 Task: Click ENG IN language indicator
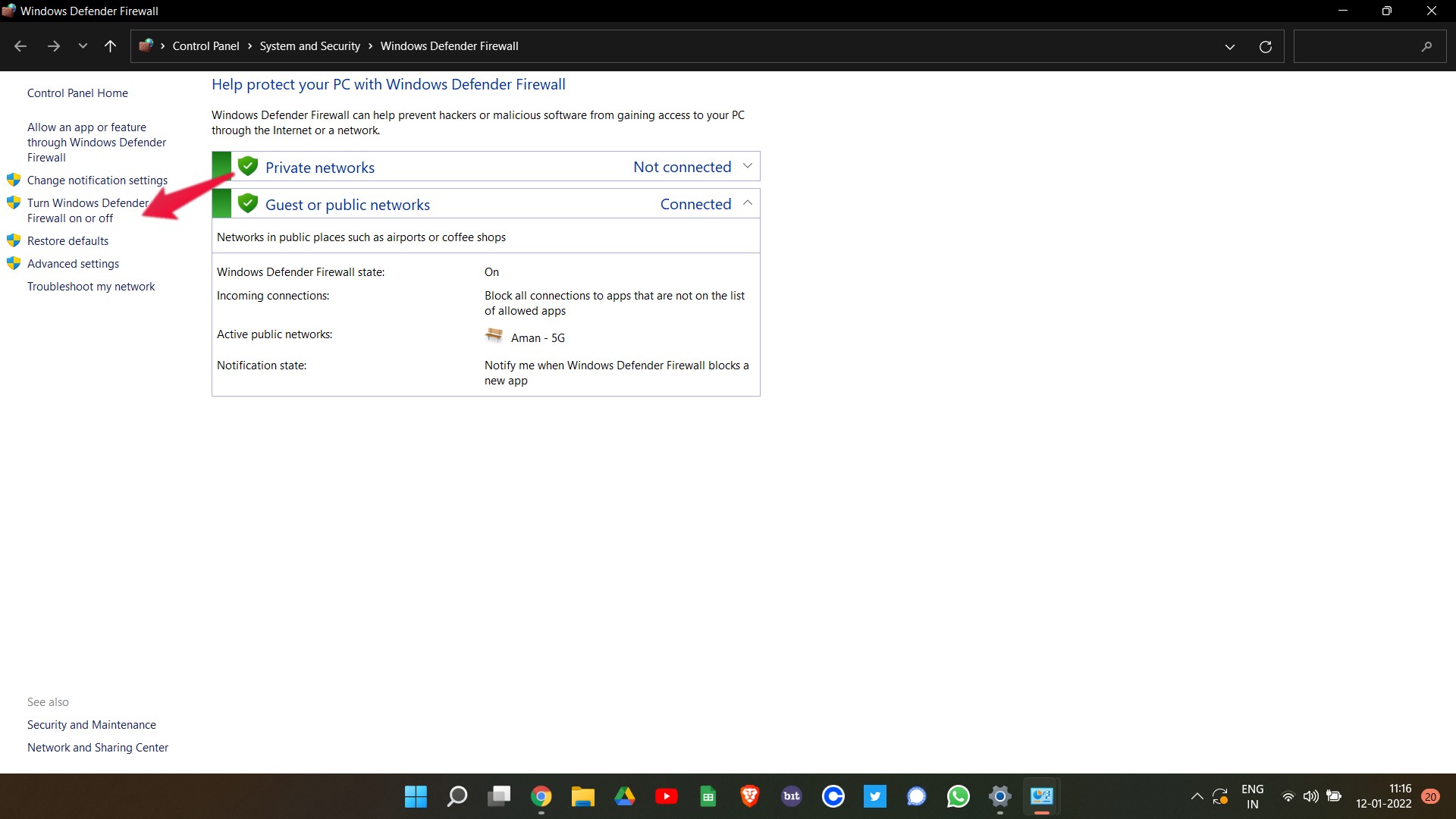pyautogui.click(x=1252, y=796)
